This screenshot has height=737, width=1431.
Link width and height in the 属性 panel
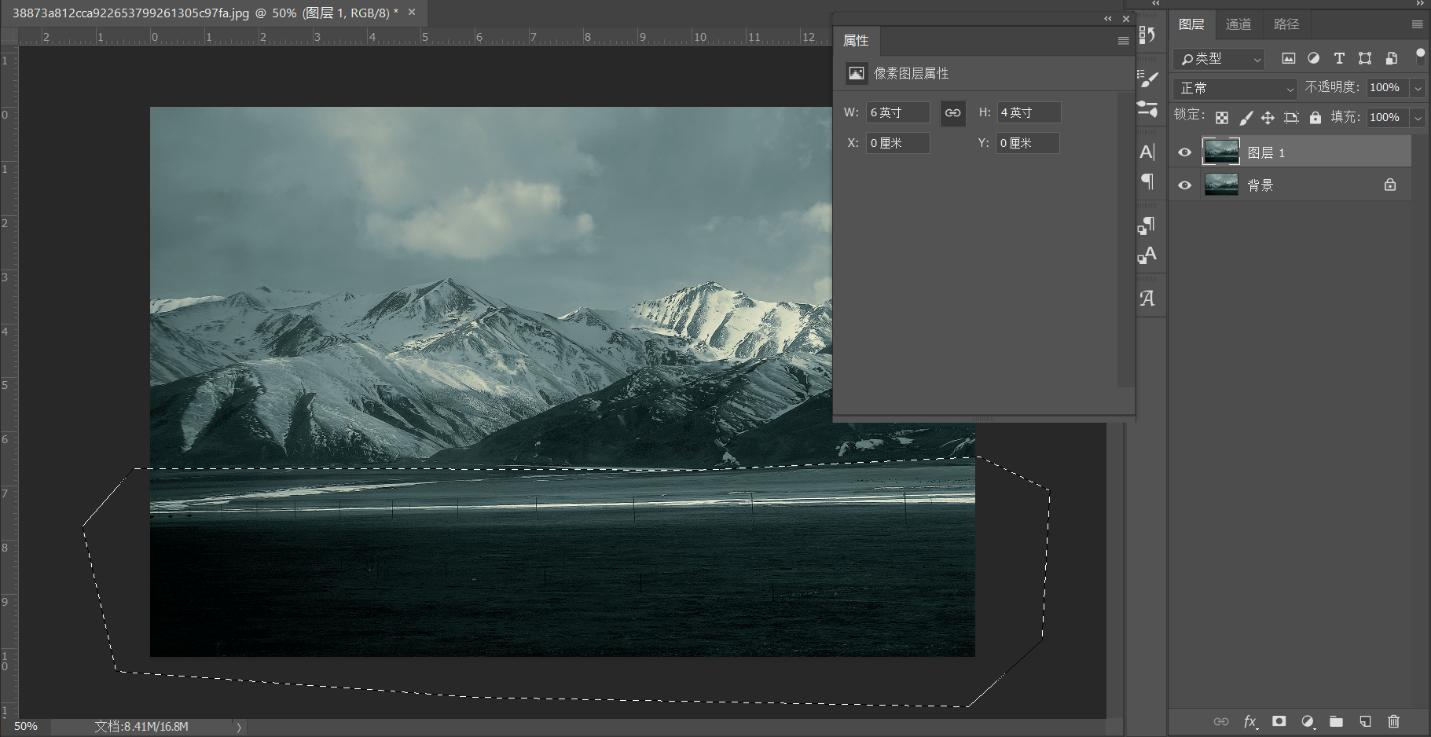[x=952, y=113]
